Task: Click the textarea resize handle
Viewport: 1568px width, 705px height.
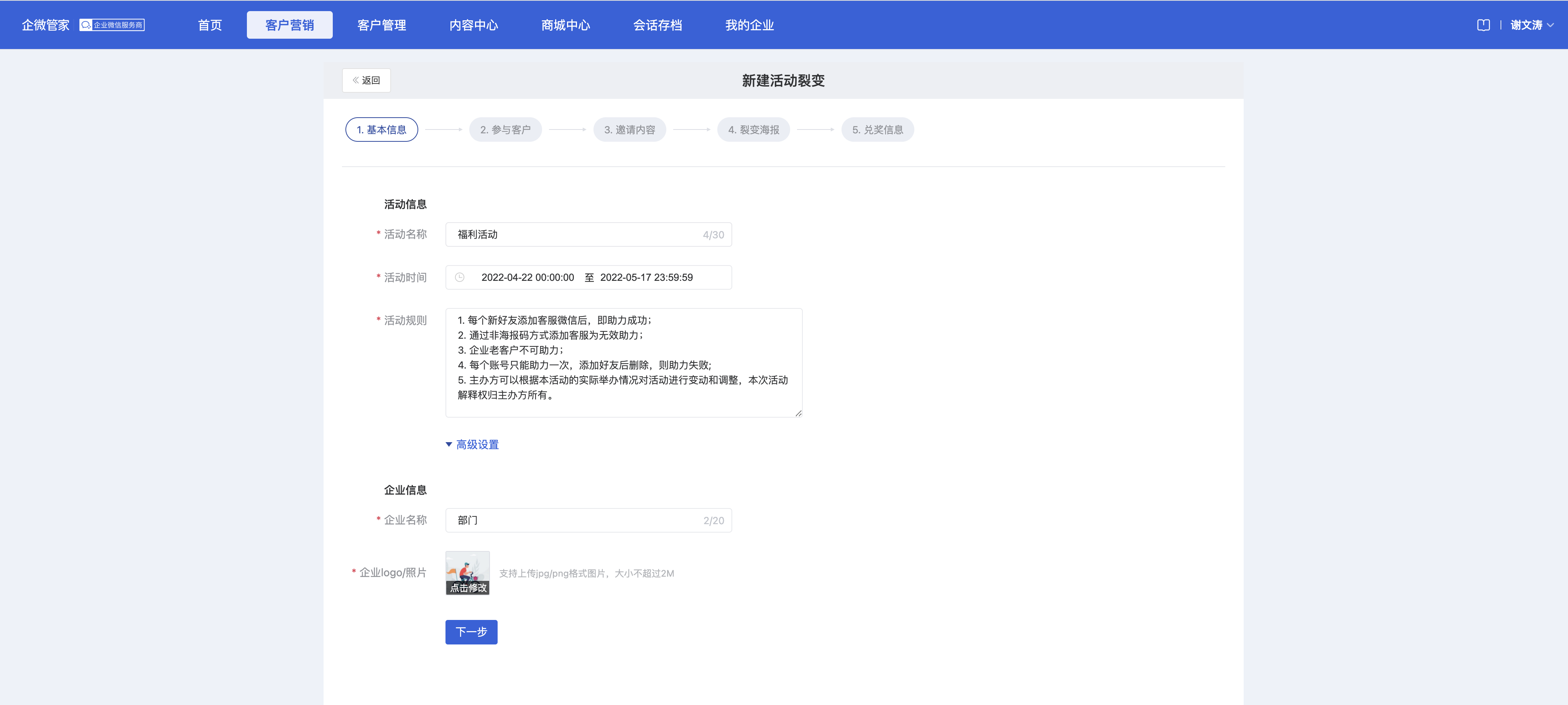Action: (x=798, y=413)
